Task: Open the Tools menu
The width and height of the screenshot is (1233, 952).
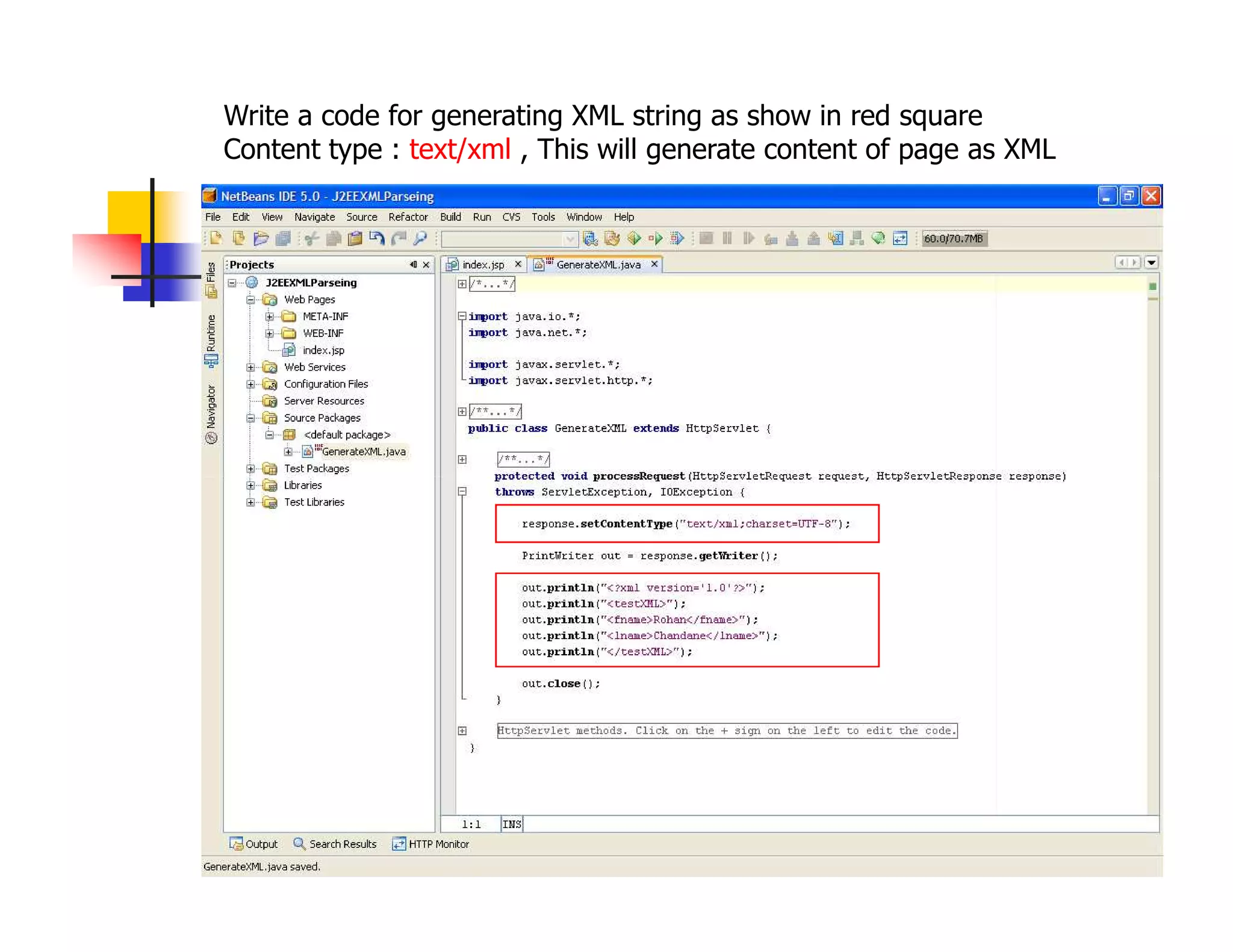Action: 543,217
